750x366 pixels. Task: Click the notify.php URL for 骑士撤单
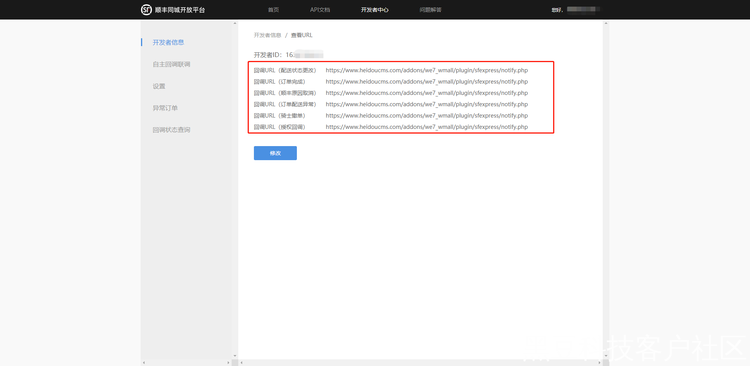[427, 116]
